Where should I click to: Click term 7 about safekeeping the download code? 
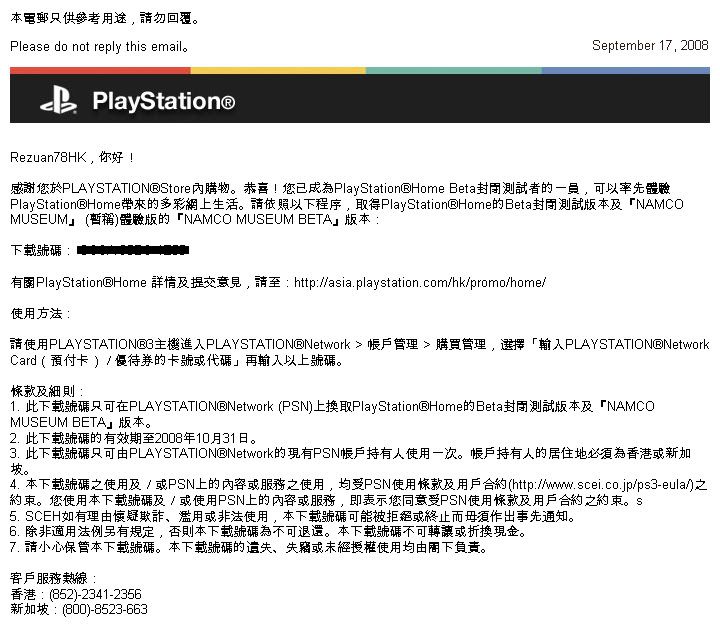pos(248,547)
